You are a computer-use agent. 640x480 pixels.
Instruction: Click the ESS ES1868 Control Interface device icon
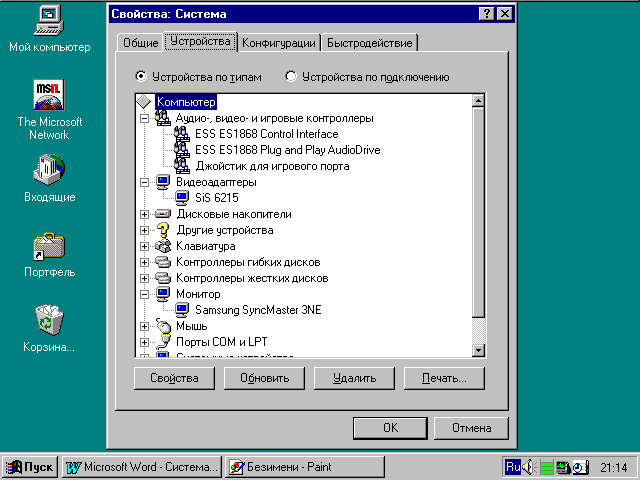[182, 134]
